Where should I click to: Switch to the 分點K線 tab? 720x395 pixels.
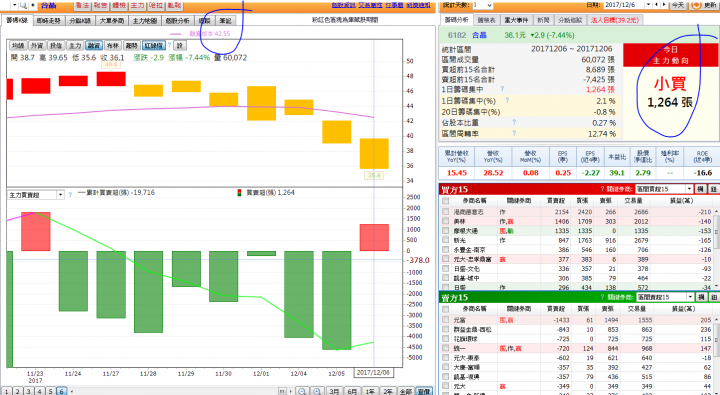coord(80,21)
